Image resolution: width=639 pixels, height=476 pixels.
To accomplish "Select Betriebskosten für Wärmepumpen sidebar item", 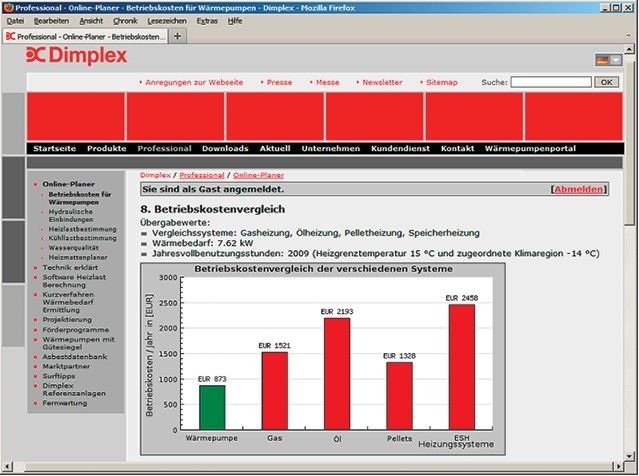I will point(80,198).
